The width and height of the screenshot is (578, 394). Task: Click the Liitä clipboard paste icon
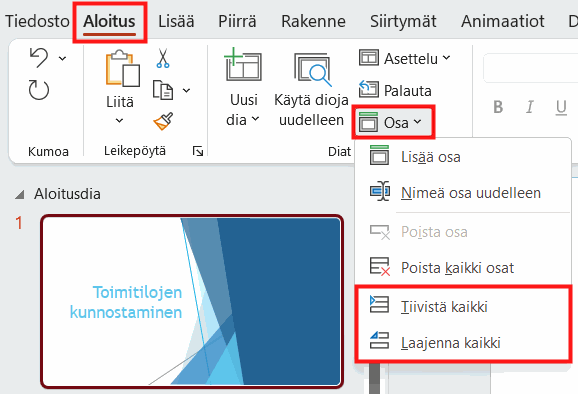click(123, 68)
